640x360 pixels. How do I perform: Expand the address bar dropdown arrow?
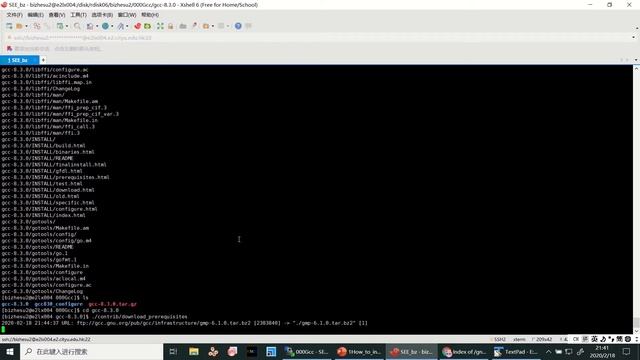coord(633,38)
